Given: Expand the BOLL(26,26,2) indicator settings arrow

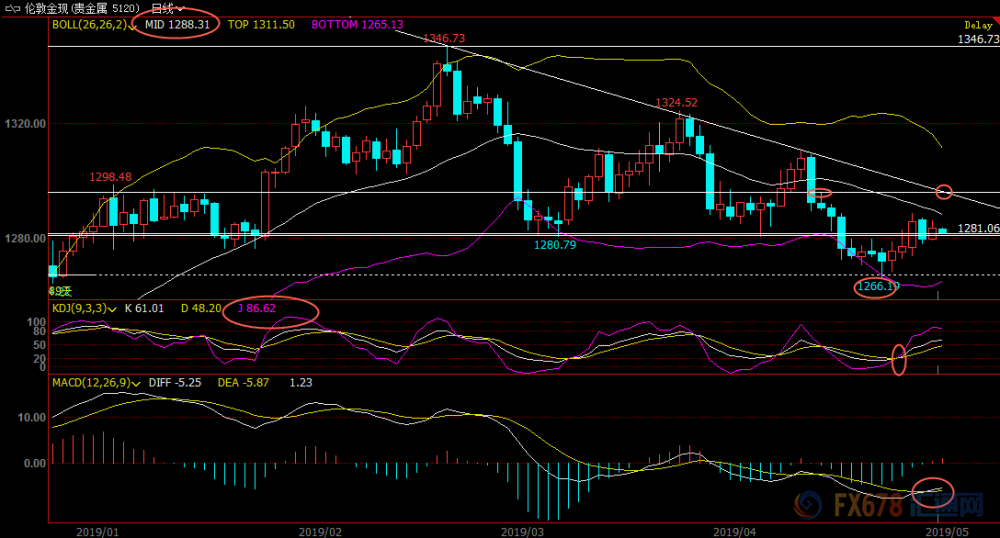Looking at the screenshot, I should click(132, 25).
